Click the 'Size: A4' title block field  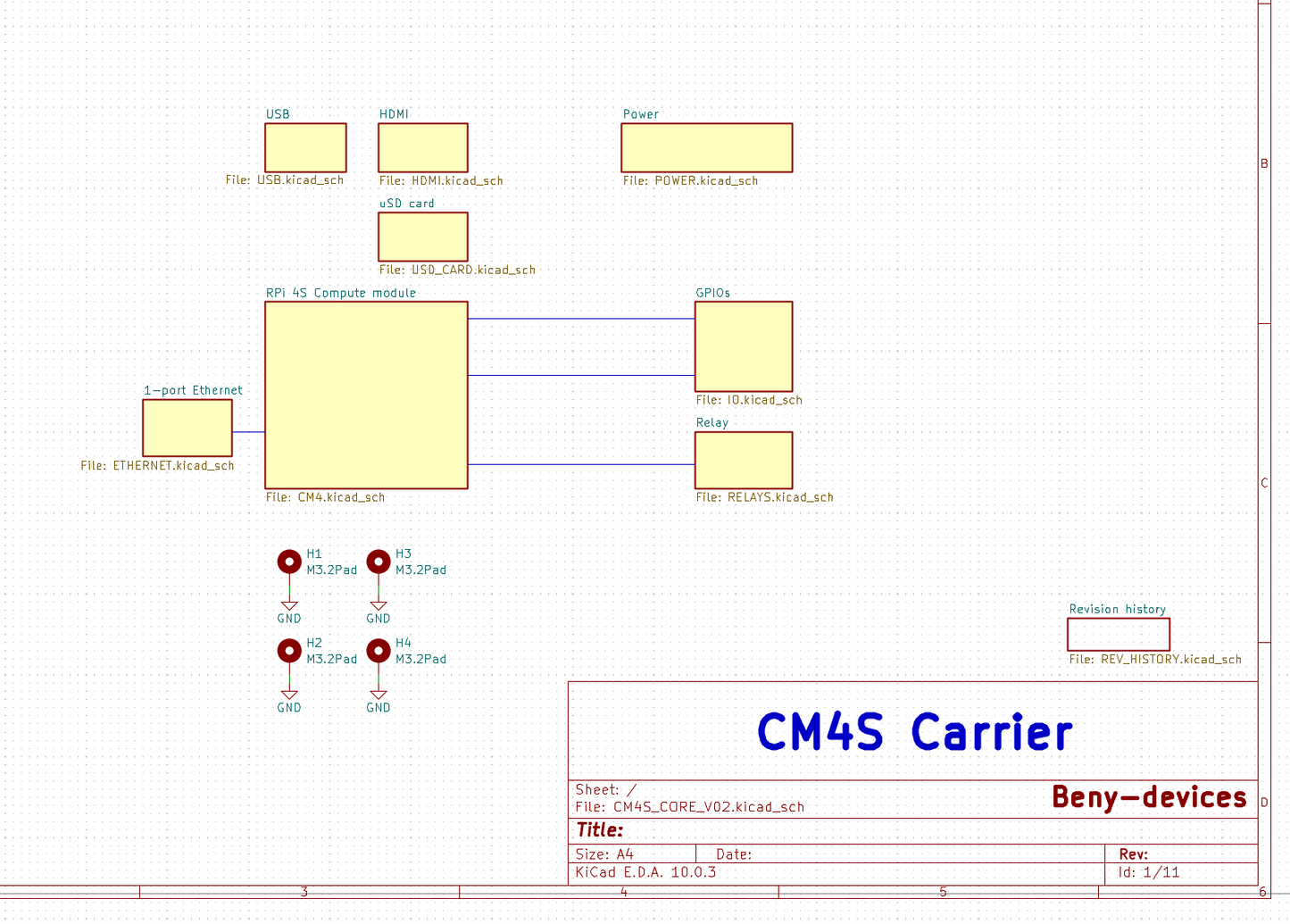604,854
